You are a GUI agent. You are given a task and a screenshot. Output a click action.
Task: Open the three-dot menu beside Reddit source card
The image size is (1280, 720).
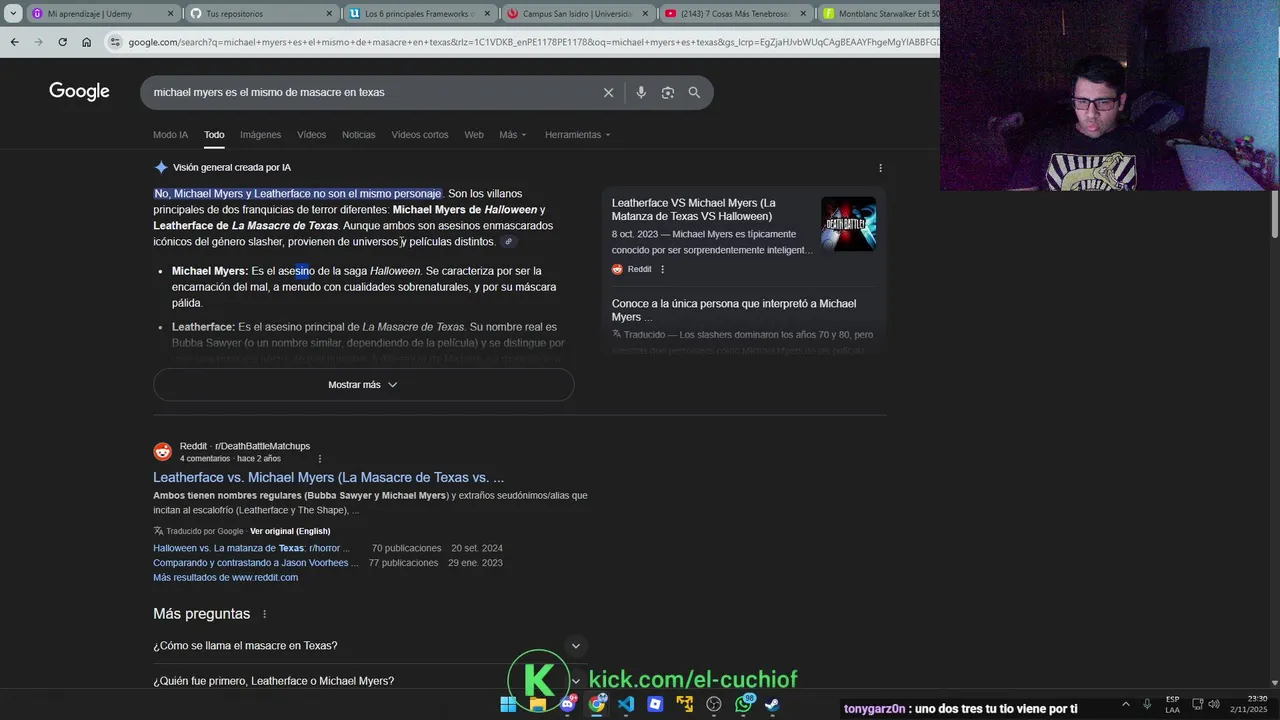tap(662, 269)
